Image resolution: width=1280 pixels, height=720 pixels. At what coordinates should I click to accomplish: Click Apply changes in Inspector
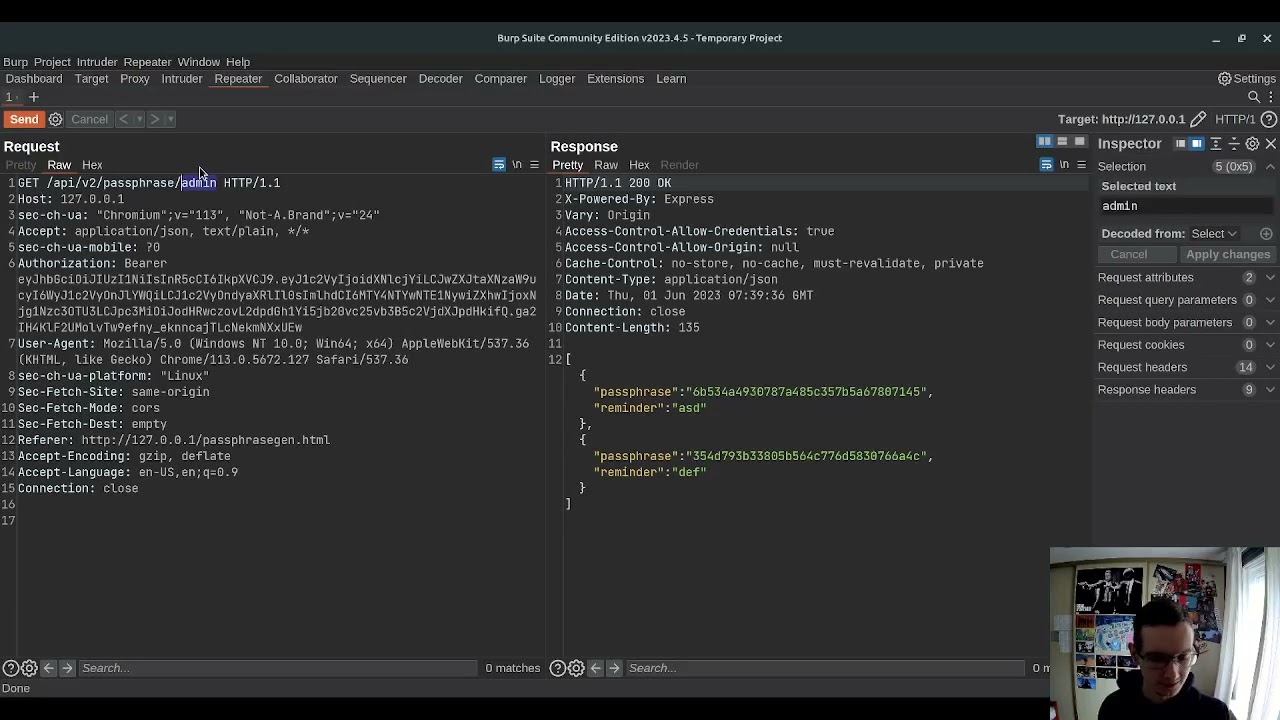point(1227,255)
